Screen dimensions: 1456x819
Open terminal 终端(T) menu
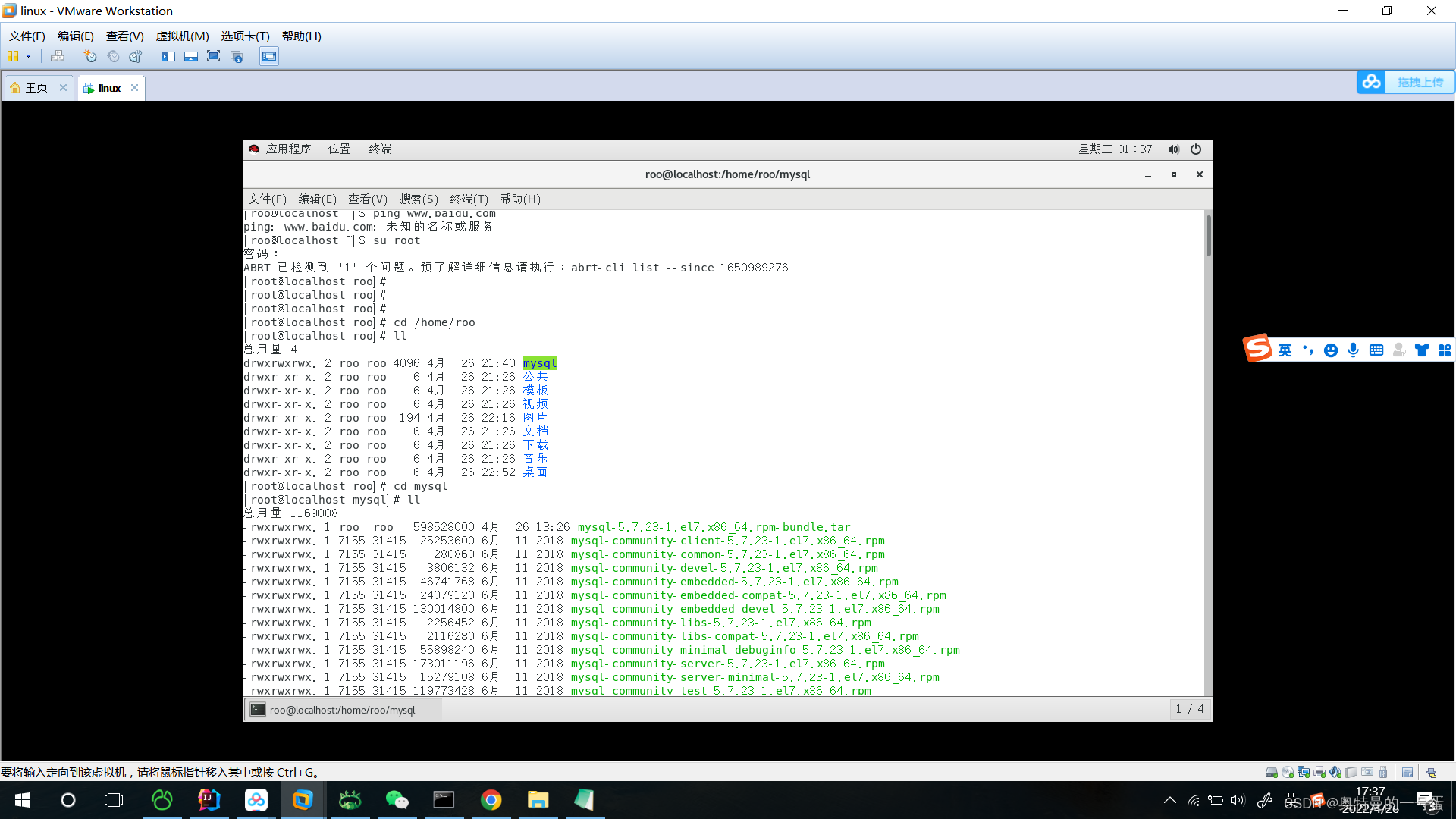[469, 199]
